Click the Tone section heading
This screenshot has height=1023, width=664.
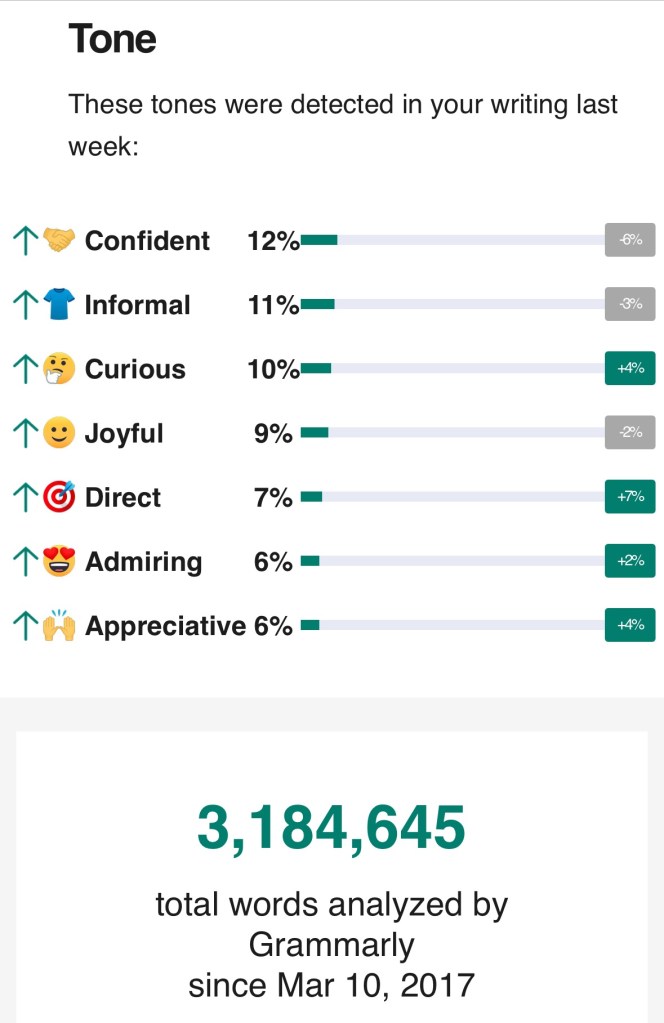coord(112,40)
